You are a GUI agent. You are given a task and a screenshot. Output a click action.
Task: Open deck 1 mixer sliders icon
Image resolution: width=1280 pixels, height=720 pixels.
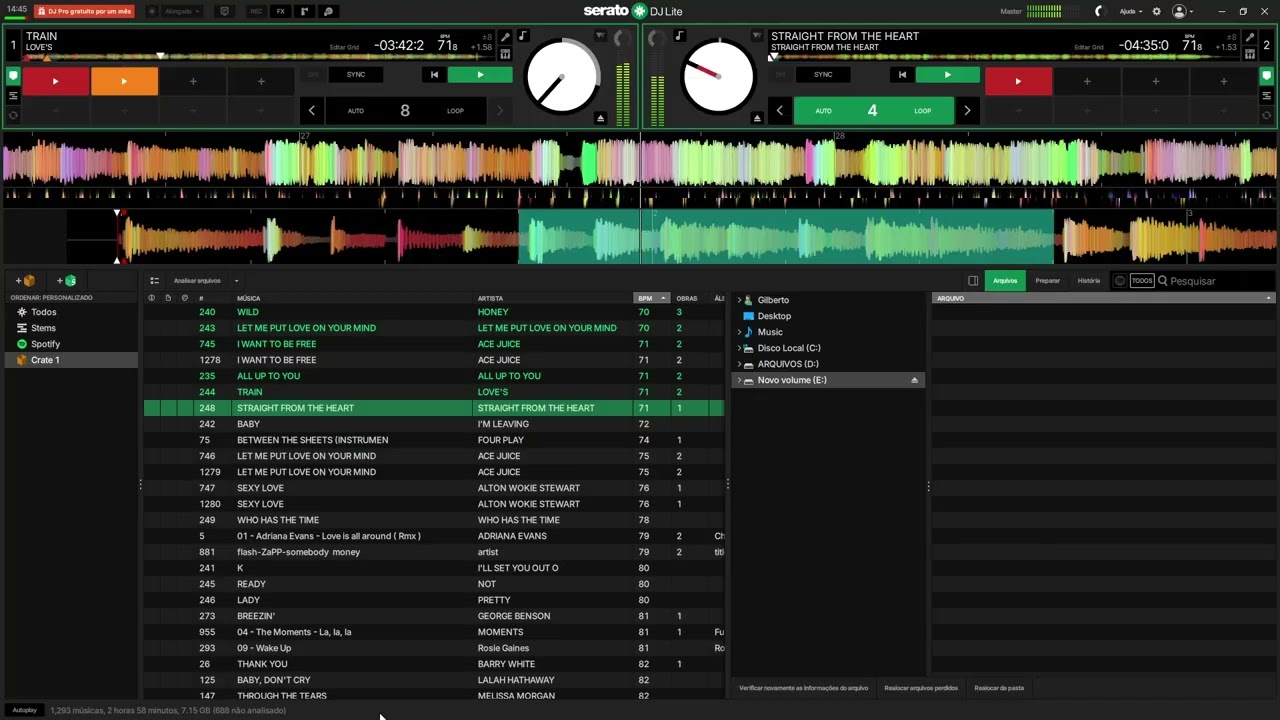505,54
